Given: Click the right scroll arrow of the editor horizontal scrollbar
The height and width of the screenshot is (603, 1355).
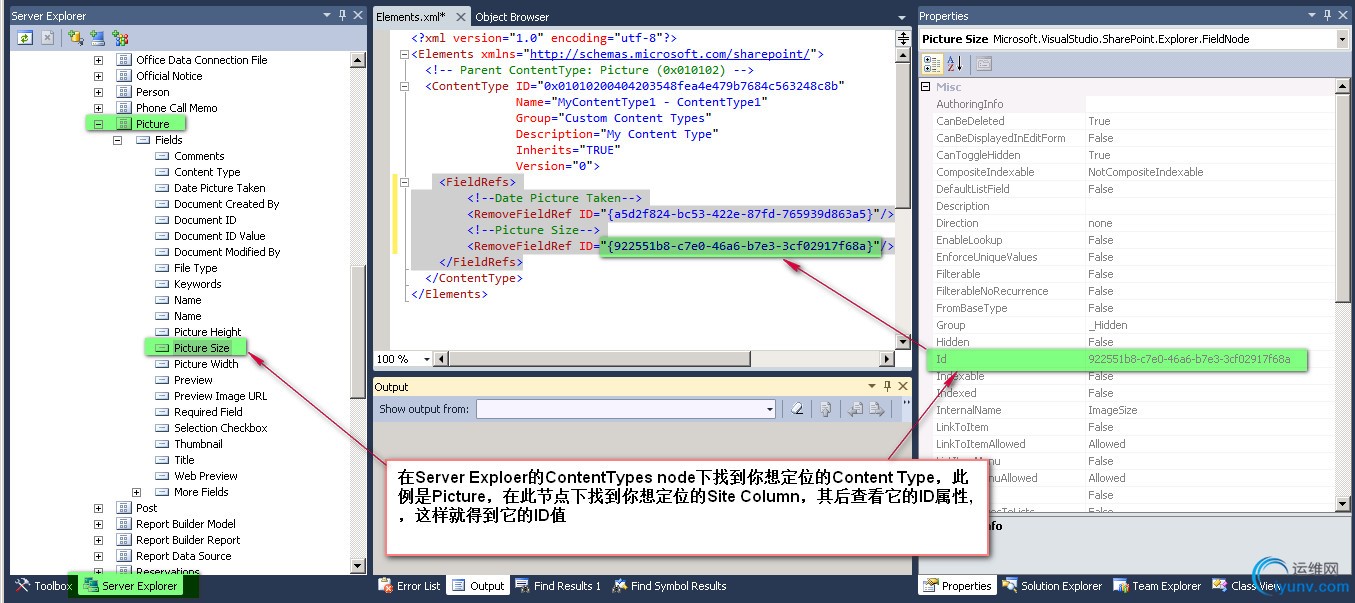Looking at the screenshot, I should pyautogui.click(x=886, y=359).
